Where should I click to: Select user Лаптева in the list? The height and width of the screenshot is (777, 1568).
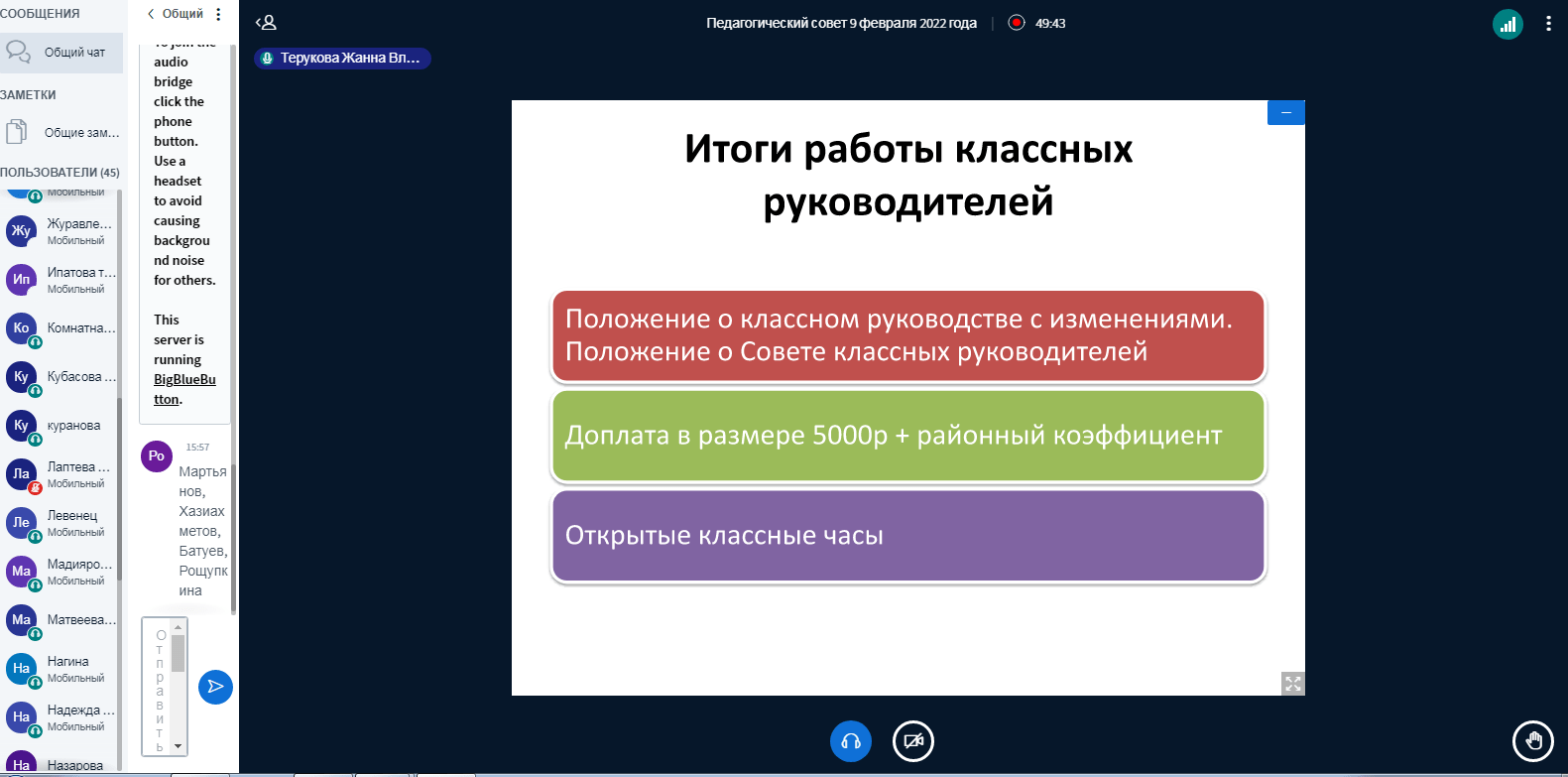tap(60, 474)
